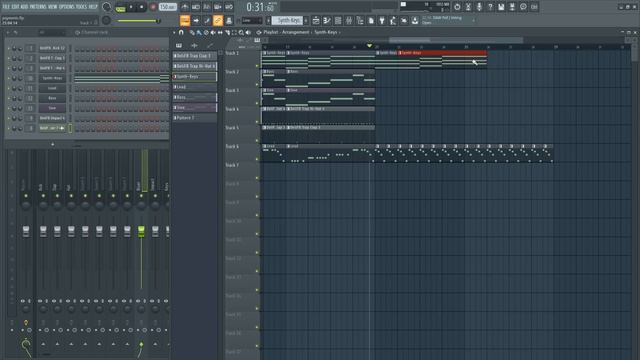This screenshot has height=360, width=640.
Task: Mute Track 6 green dot
Action: pos(257,159)
